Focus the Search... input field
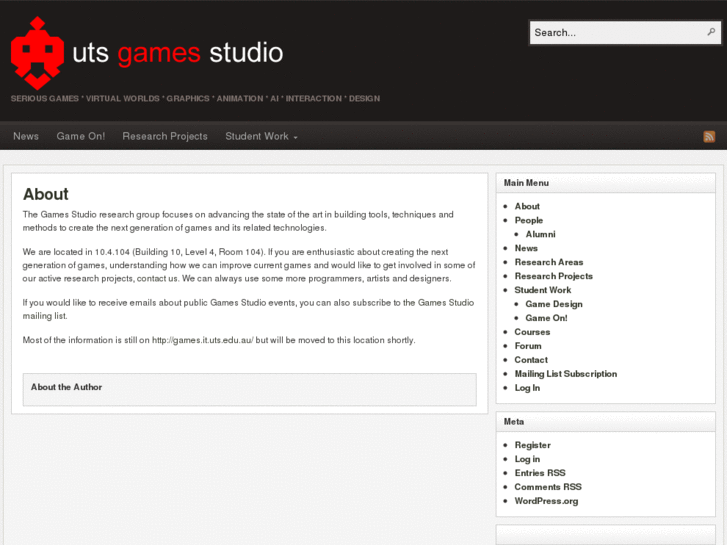727x545 pixels. coord(625,32)
